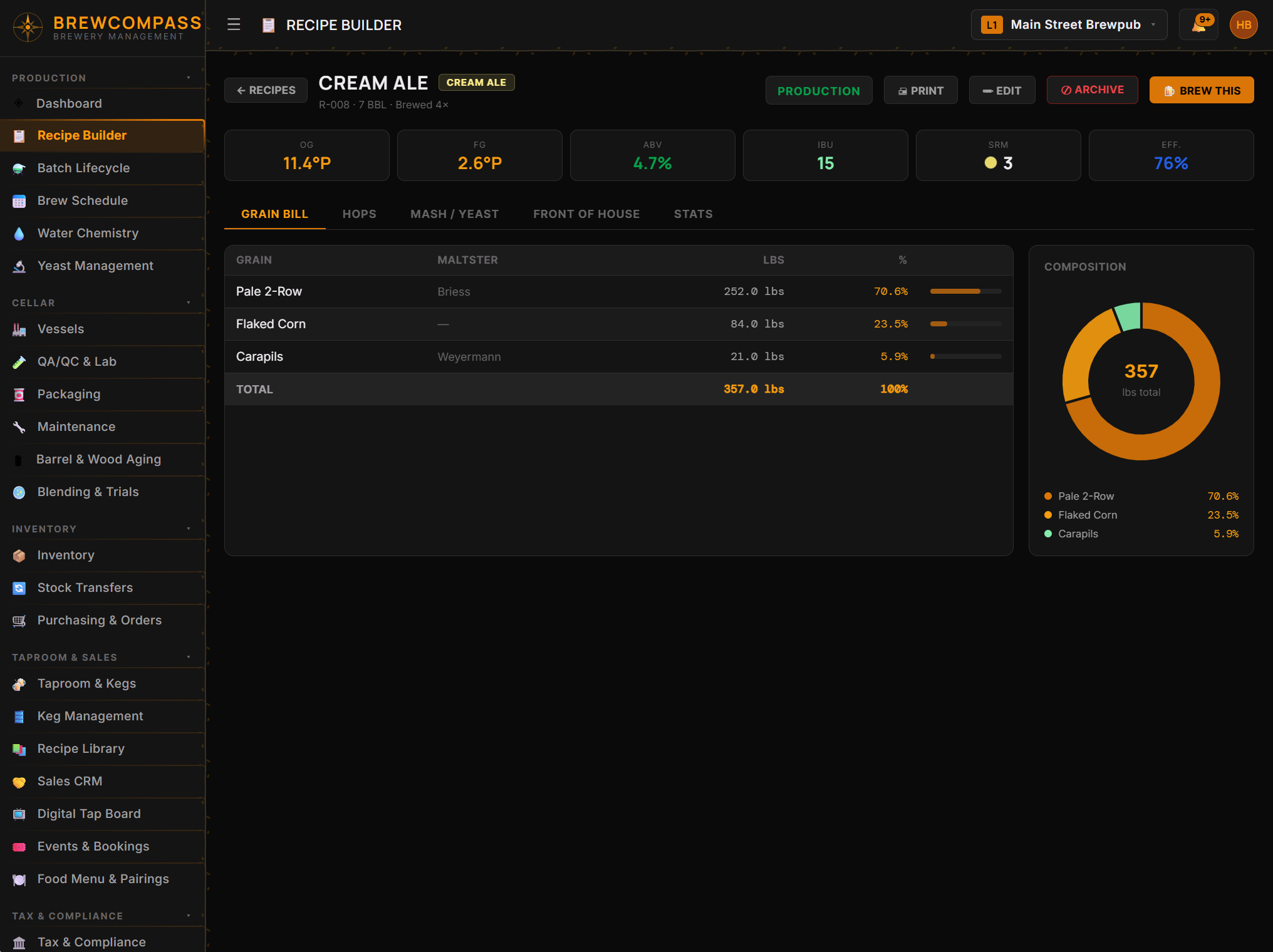Click the ARCHIVE button

click(x=1092, y=90)
